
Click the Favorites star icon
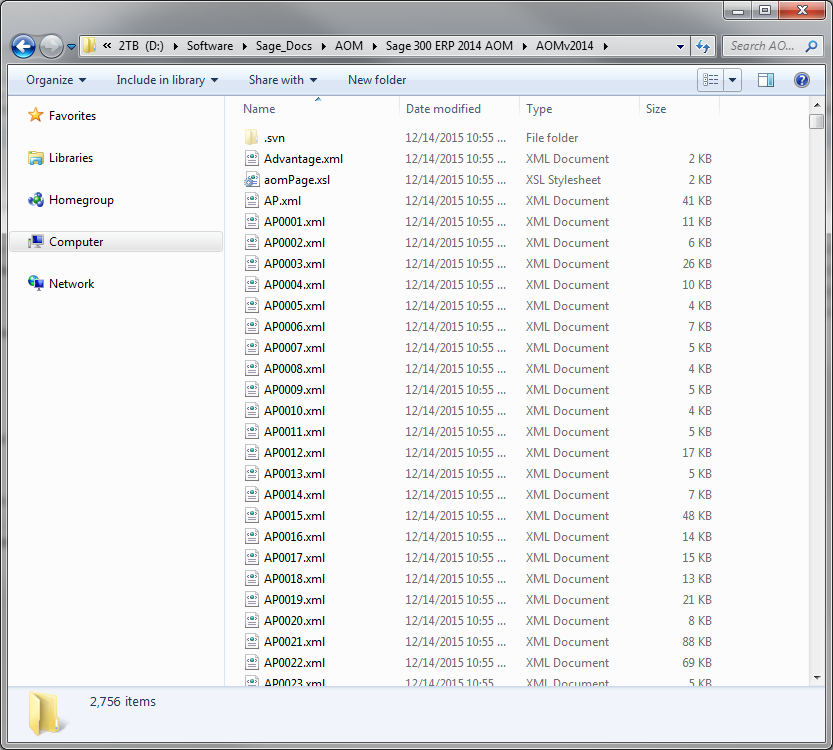[x=36, y=115]
